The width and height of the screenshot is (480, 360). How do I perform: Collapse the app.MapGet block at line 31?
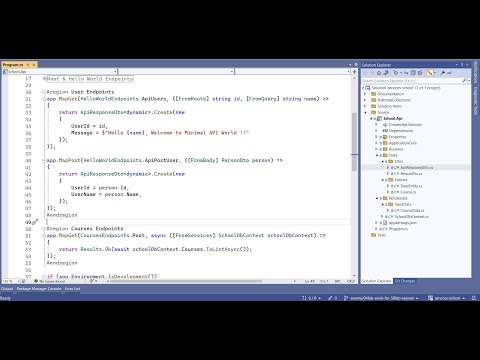click(44, 99)
